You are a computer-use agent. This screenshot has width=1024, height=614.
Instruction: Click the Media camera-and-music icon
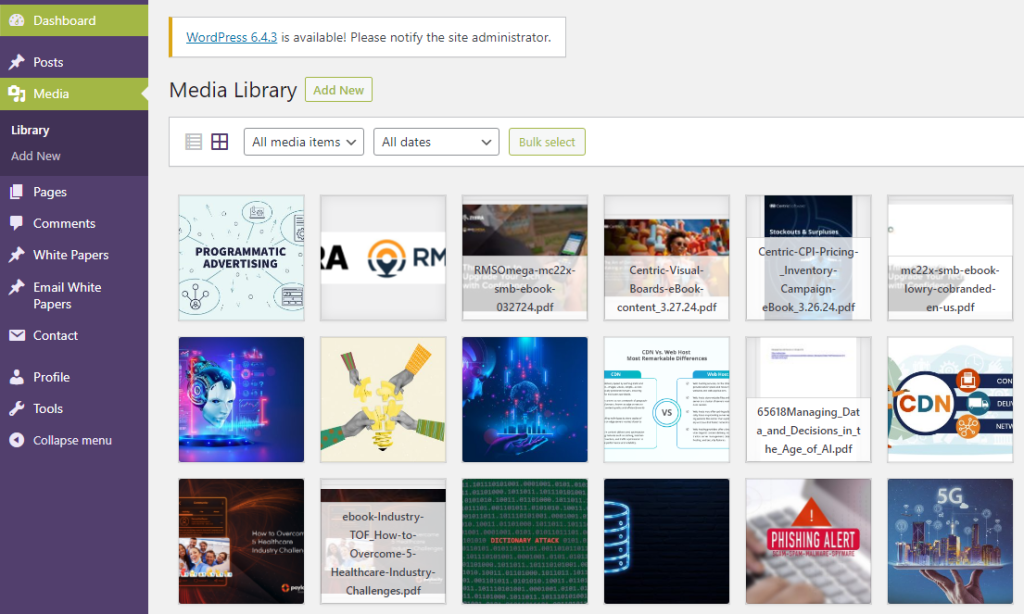tap(17, 93)
